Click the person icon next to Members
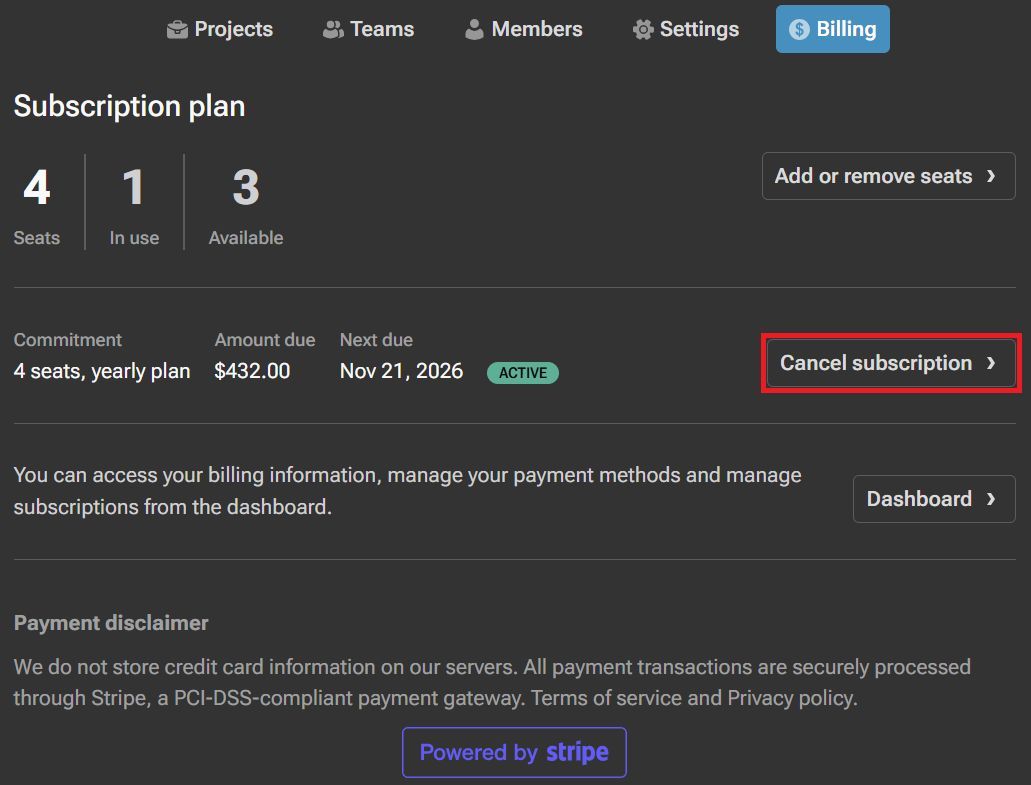This screenshot has height=785, width=1031. point(473,29)
